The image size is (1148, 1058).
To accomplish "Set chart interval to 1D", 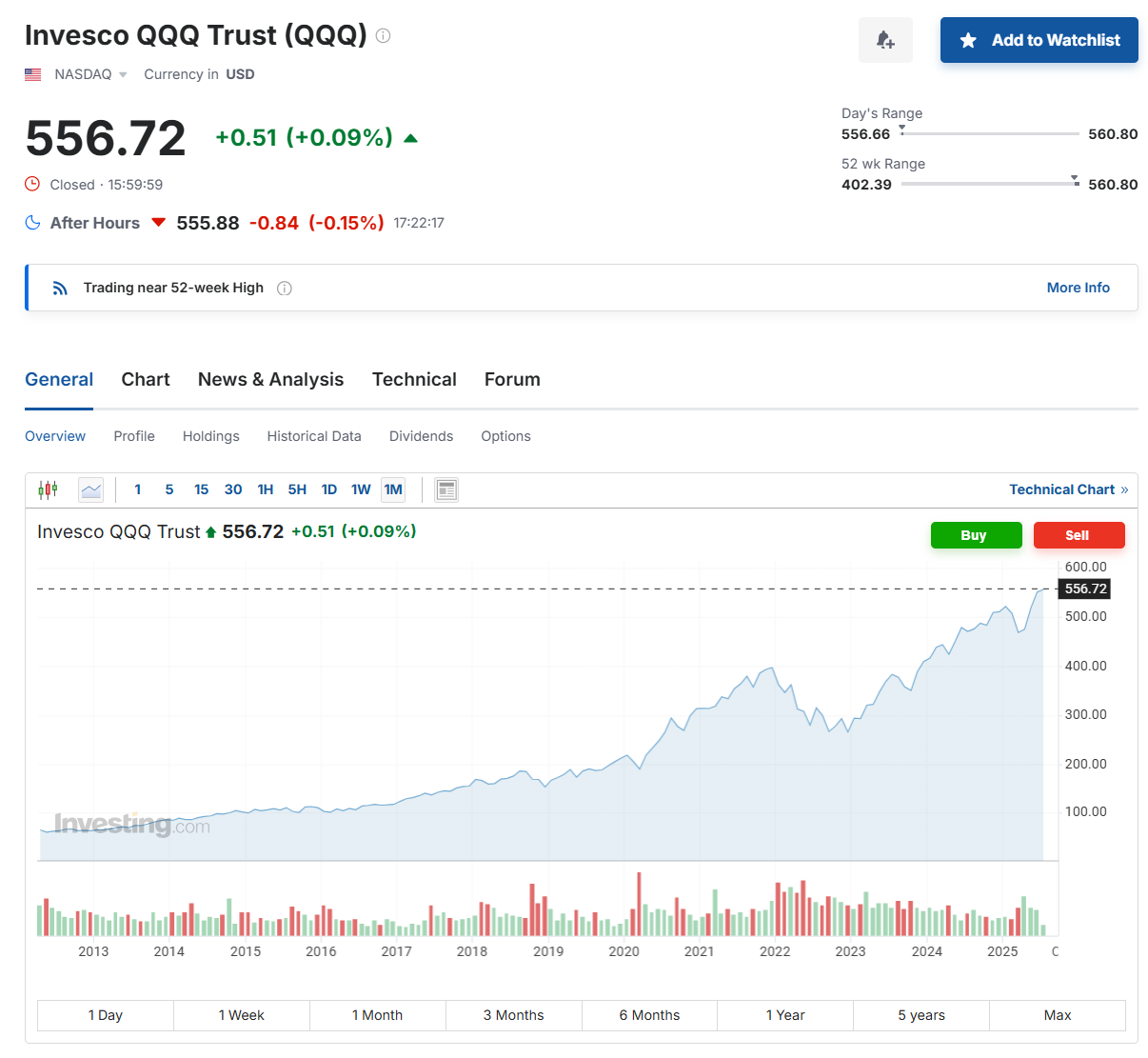I will 329,489.
